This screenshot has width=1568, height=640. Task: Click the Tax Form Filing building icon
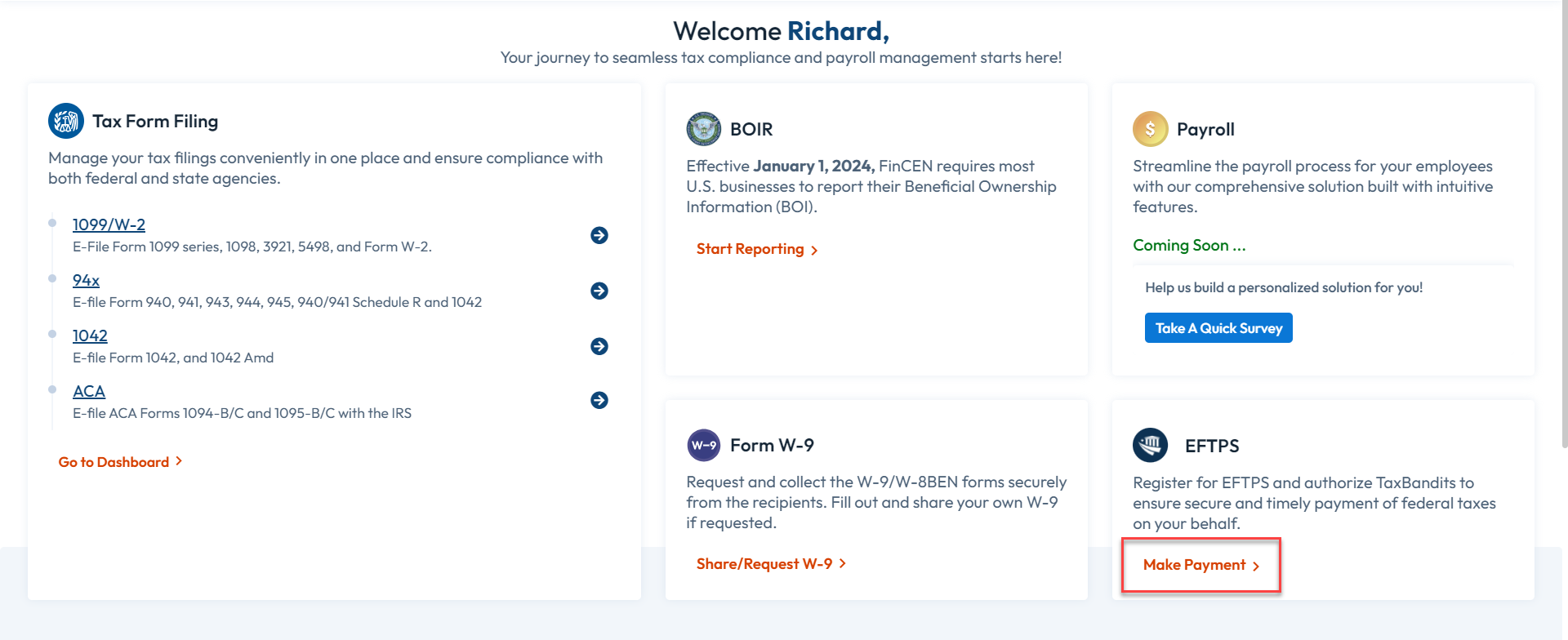click(65, 120)
